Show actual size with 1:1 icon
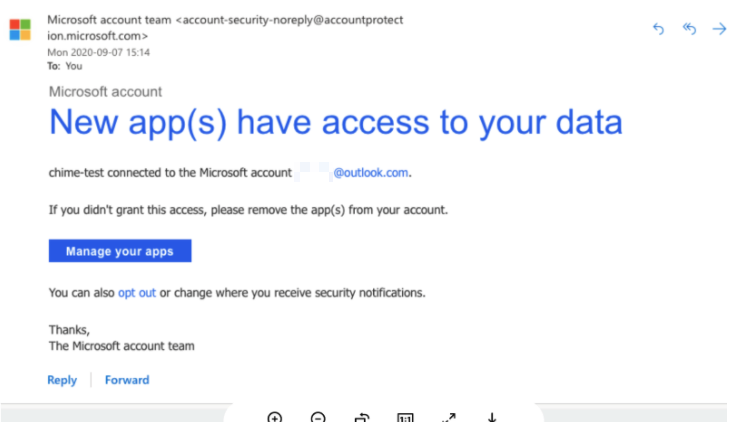737x422 pixels. [405, 417]
